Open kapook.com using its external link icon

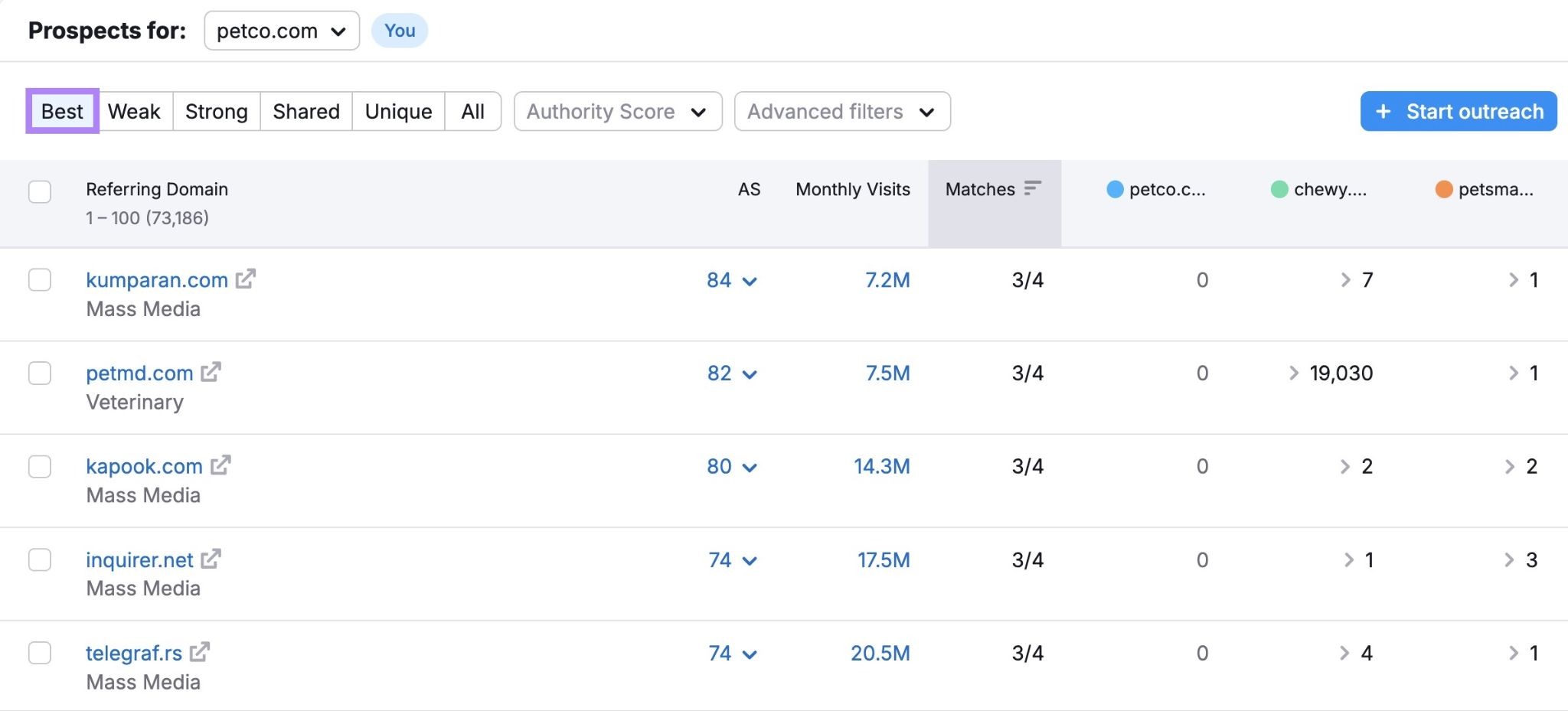220,465
